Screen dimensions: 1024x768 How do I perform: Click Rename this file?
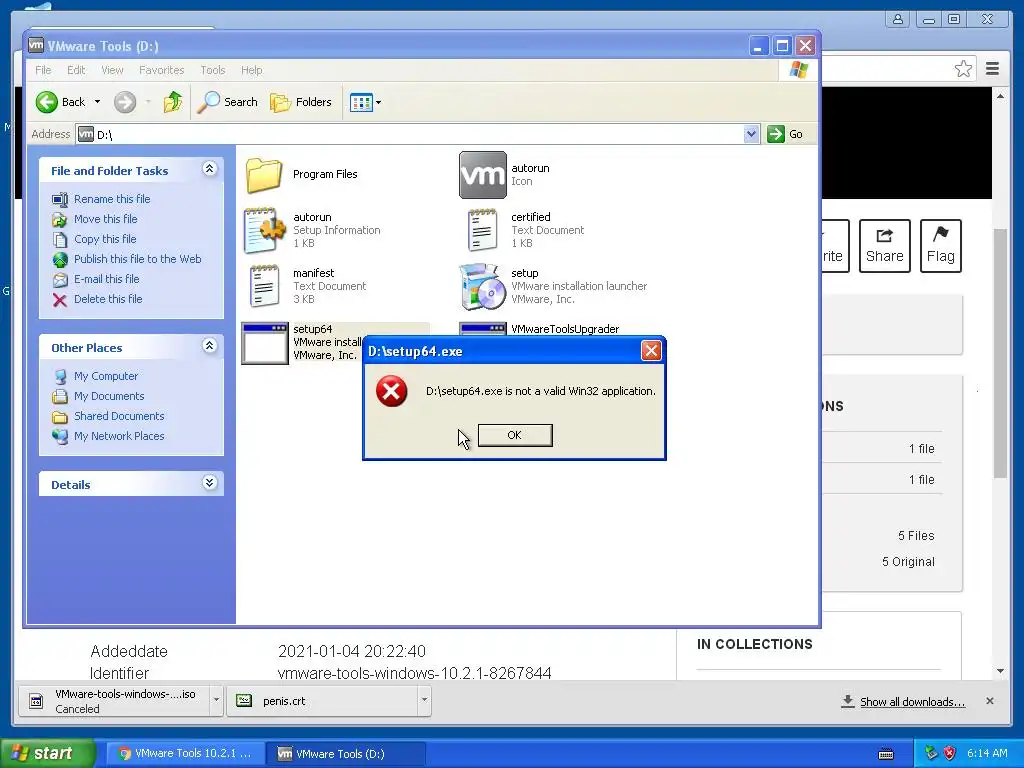pyautogui.click(x=112, y=199)
